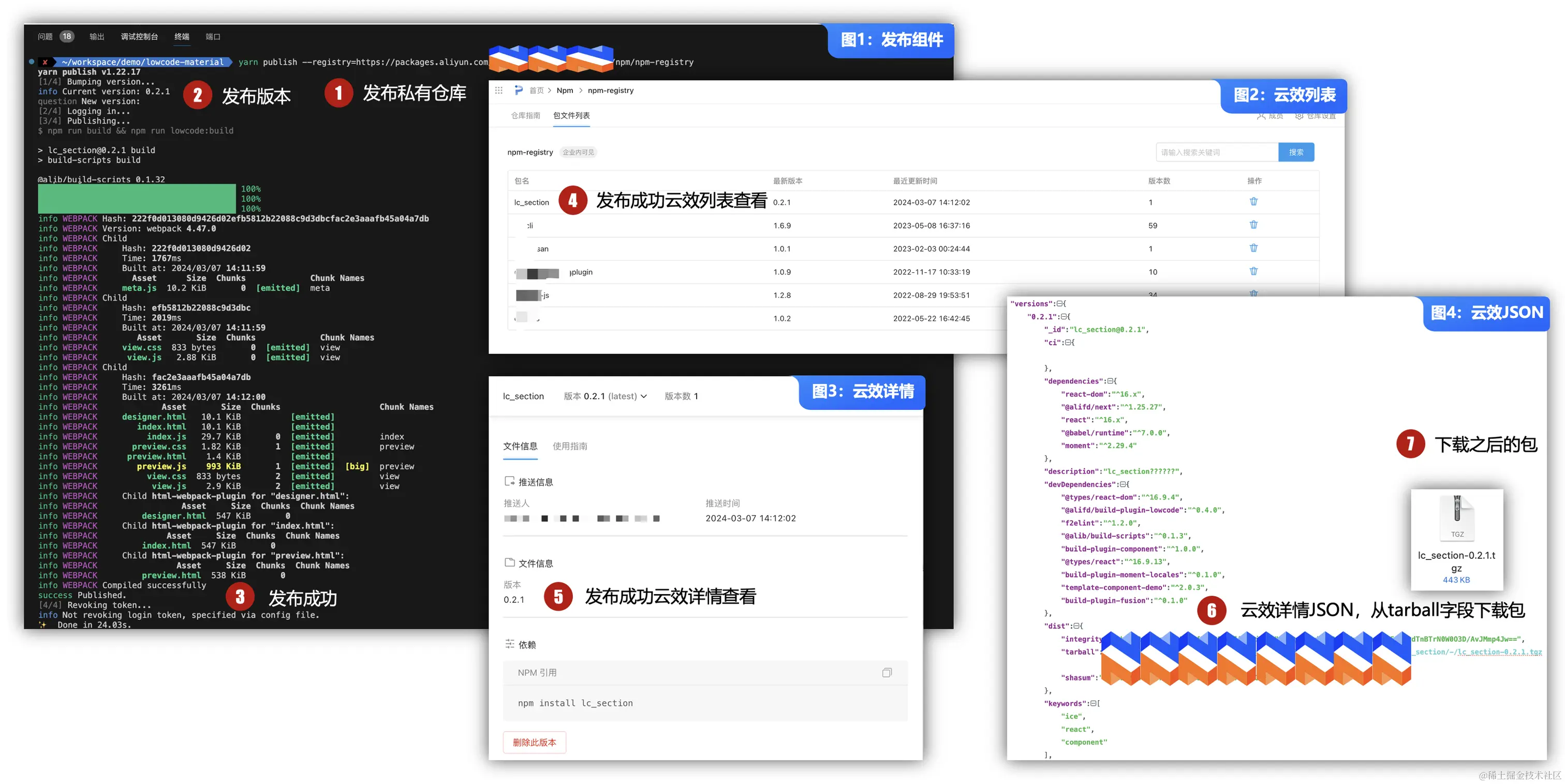The height and width of the screenshot is (784, 1565).
Task: Open repository settings via the gear icon
Action: [x=1300, y=116]
